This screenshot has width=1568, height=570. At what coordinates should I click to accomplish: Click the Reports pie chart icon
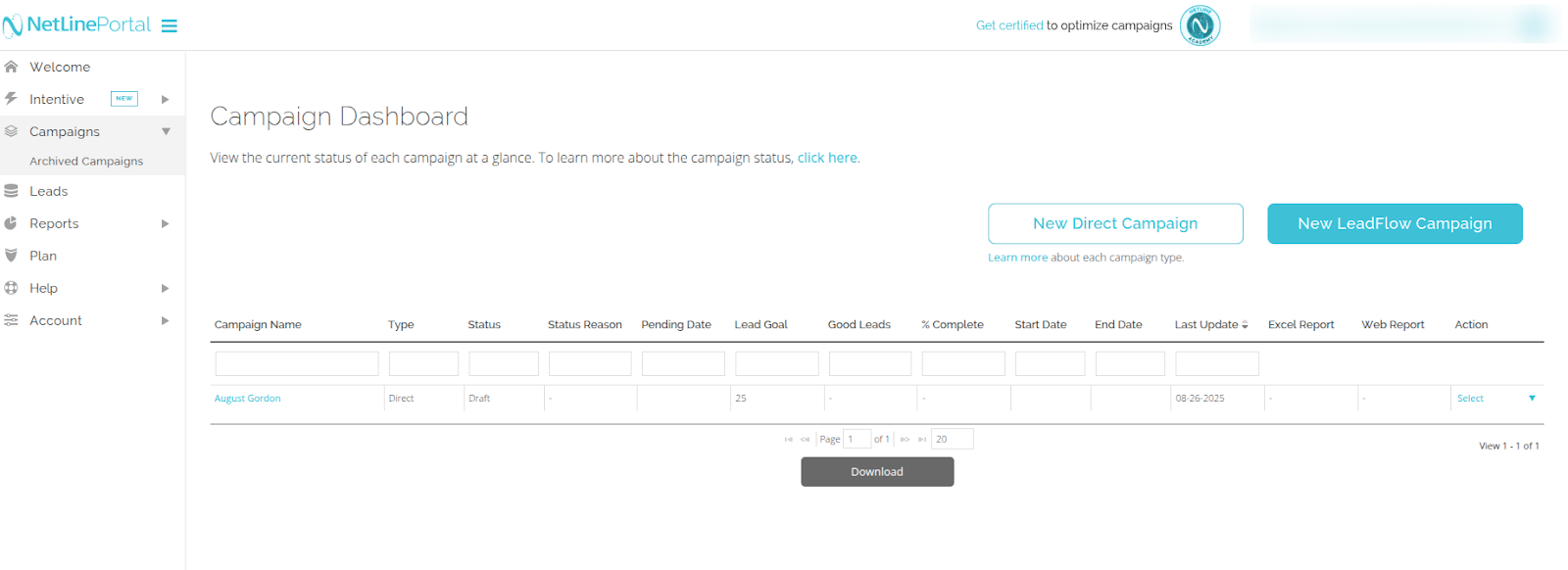click(x=12, y=223)
